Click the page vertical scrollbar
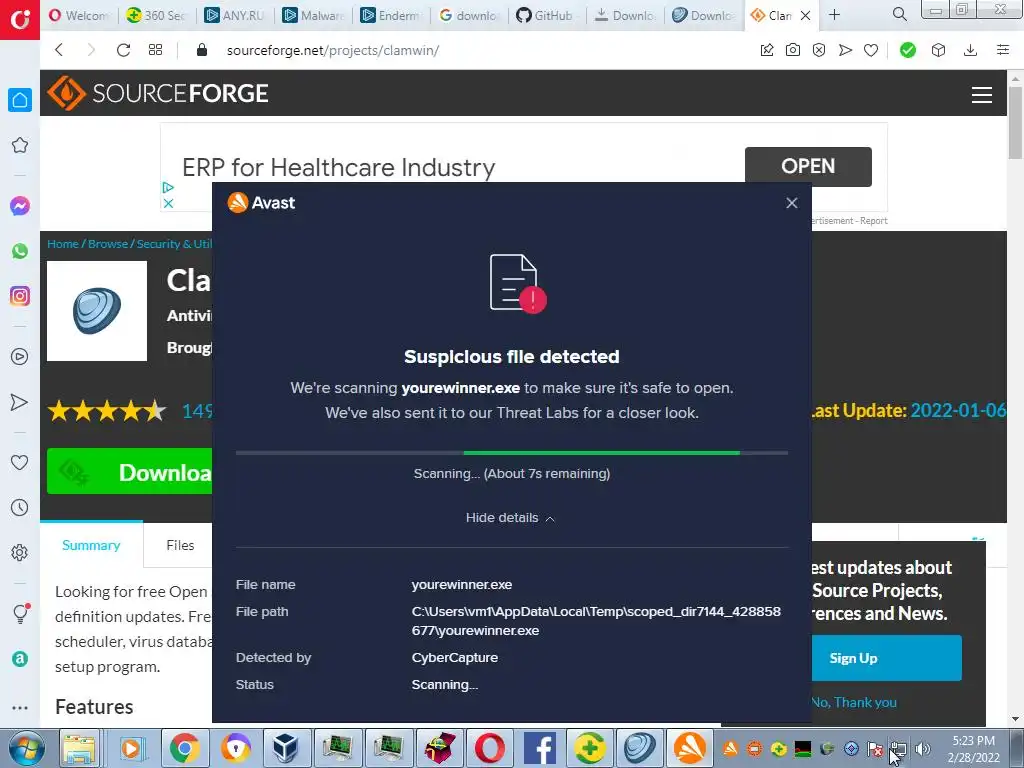 click(x=1015, y=124)
